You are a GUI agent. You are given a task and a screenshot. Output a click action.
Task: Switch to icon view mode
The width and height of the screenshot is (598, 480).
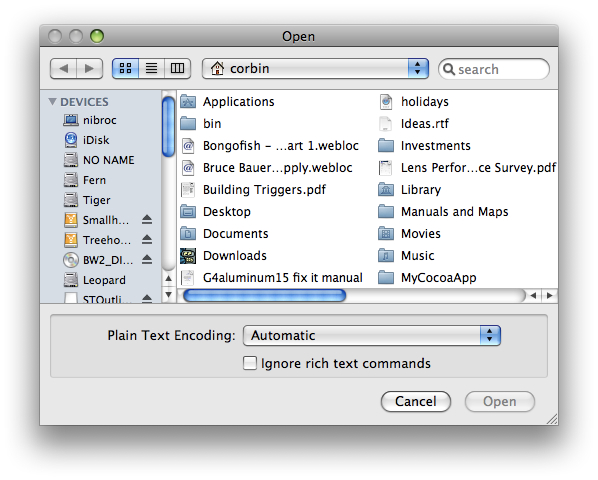coord(125,69)
